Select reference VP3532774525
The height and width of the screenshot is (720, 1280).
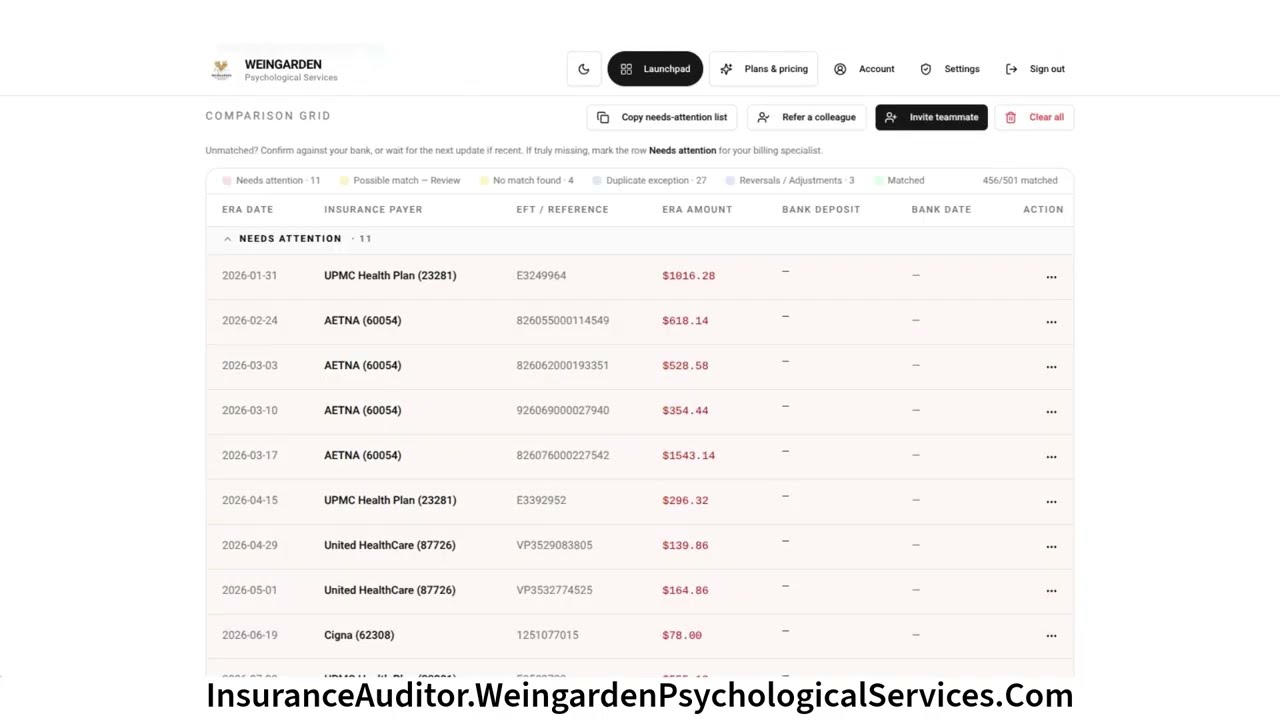[x=554, y=590]
